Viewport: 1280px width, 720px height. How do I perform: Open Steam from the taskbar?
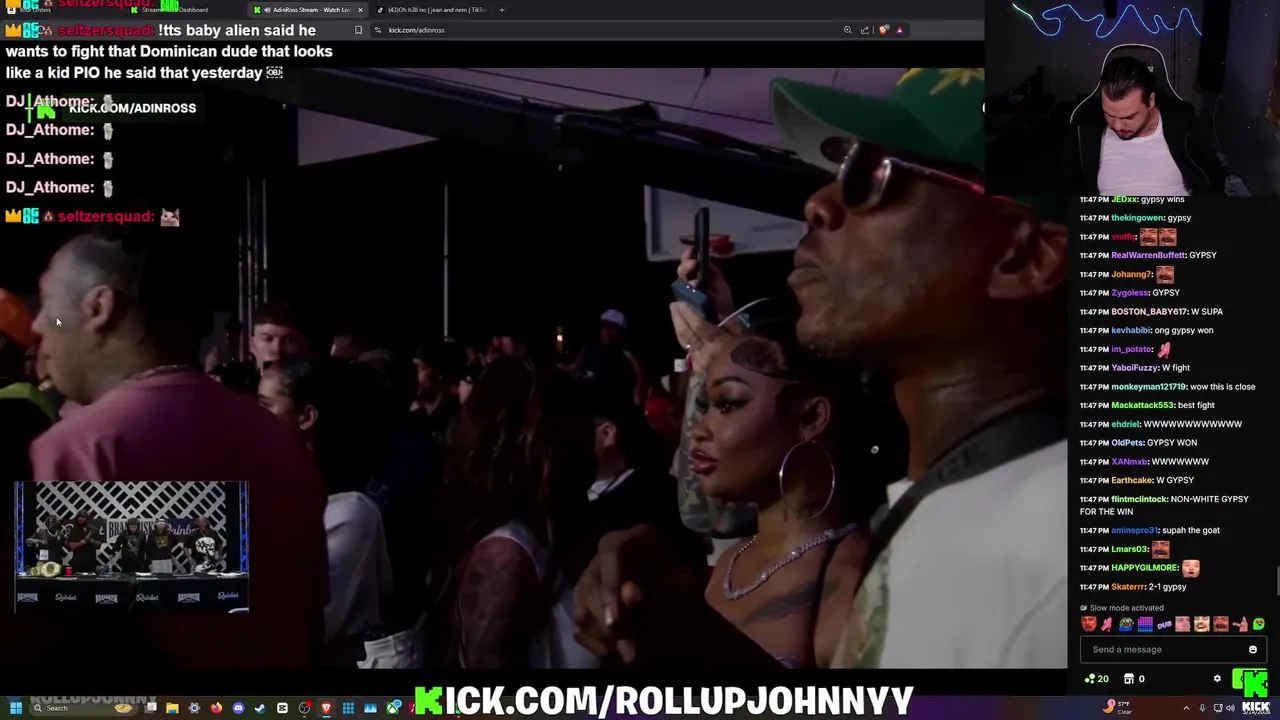point(260,708)
